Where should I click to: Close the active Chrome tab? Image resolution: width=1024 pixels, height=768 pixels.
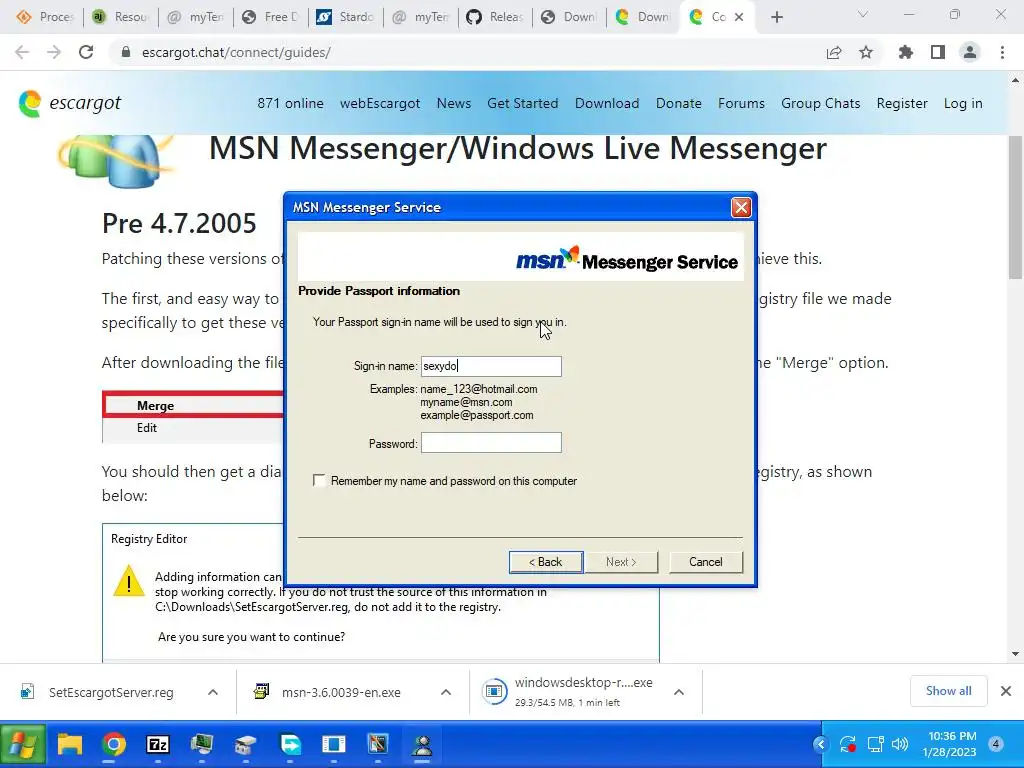[739, 17]
